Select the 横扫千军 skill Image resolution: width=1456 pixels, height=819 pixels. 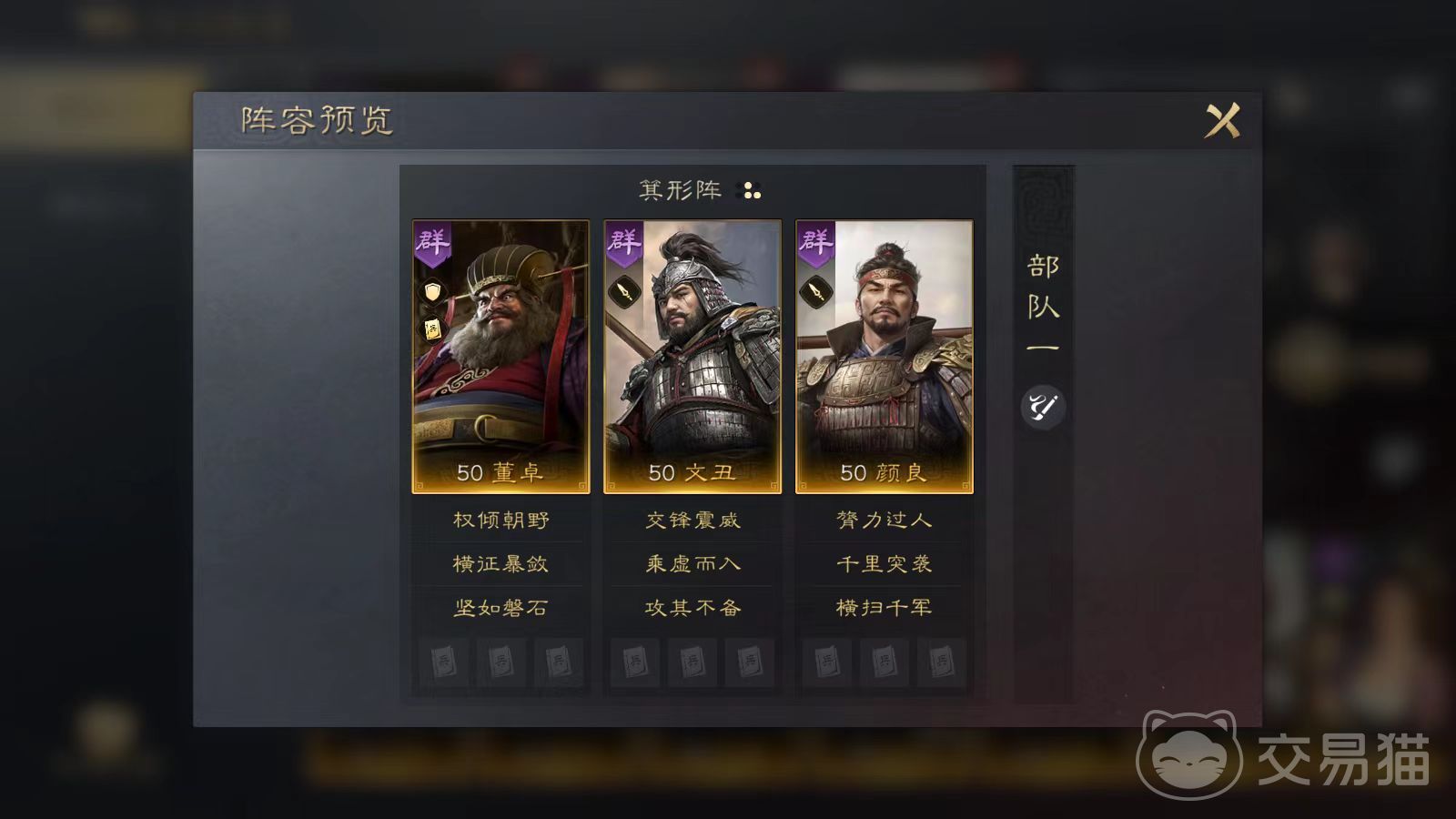pyautogui.click(x=885, y=608)
